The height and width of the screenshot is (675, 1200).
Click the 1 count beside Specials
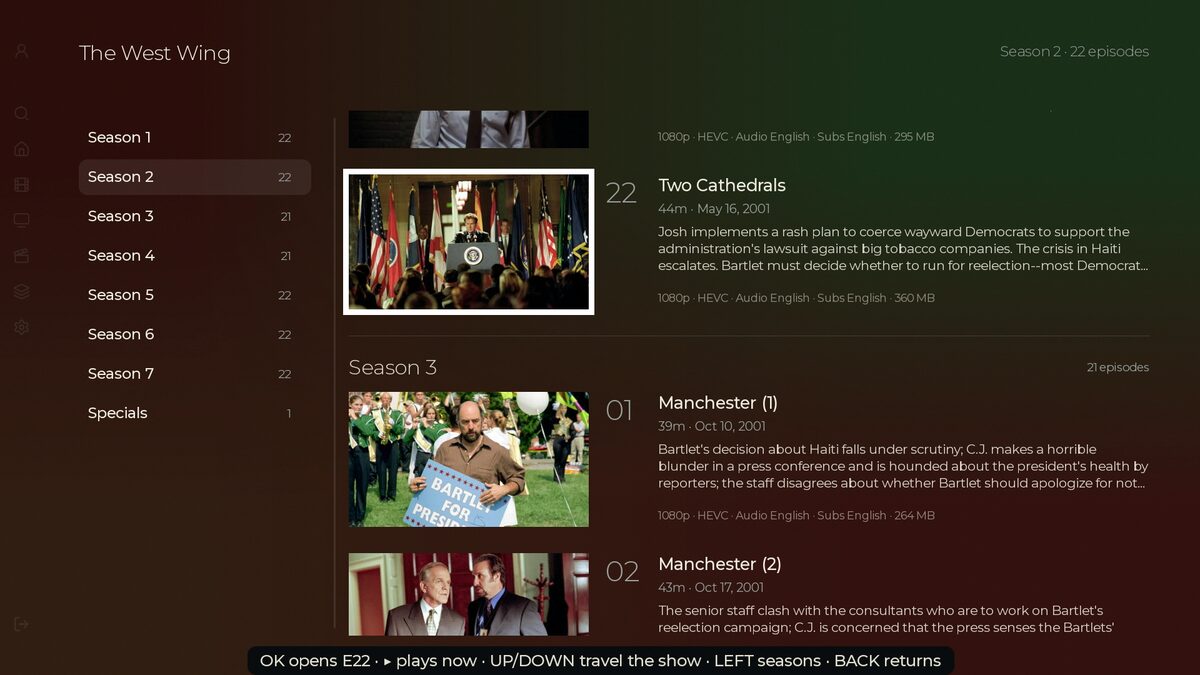[x=289, y=413]
